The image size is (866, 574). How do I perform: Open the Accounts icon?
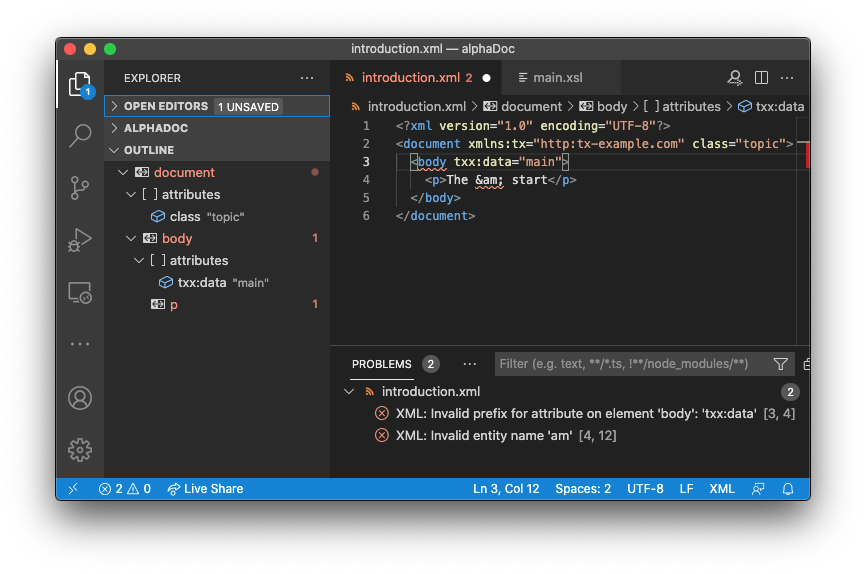point(80,398)
